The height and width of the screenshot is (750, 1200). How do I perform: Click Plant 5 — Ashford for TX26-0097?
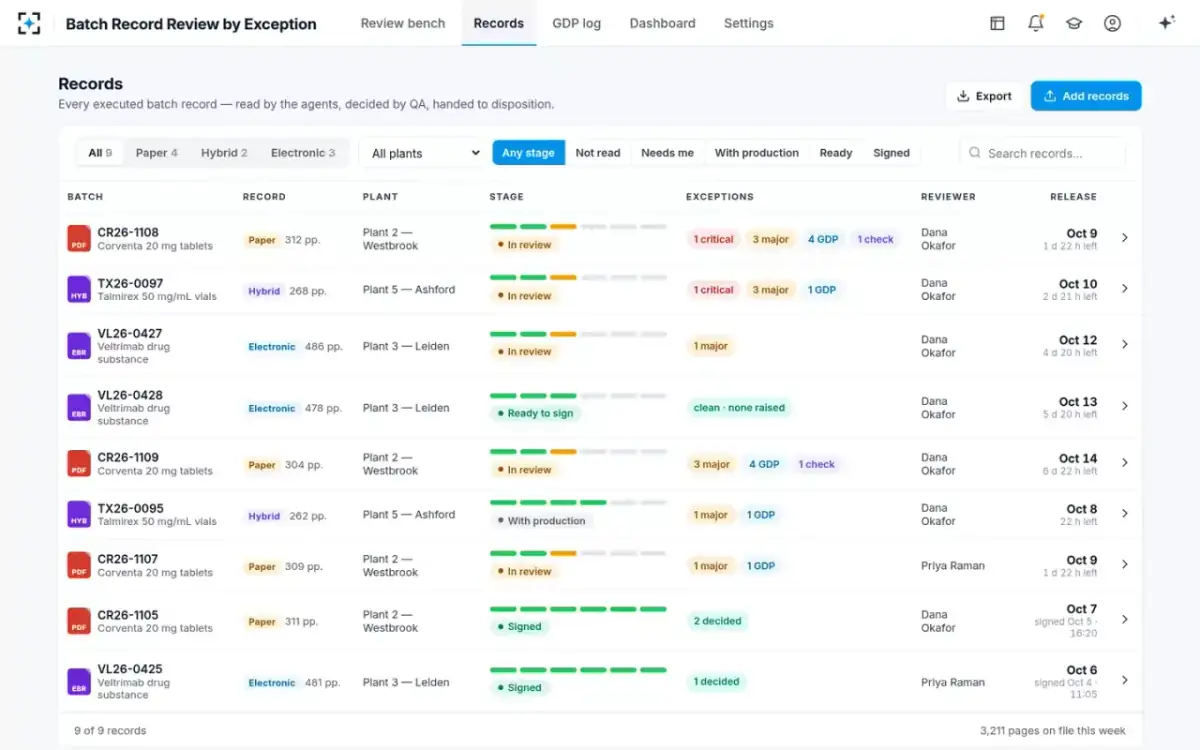409,289
